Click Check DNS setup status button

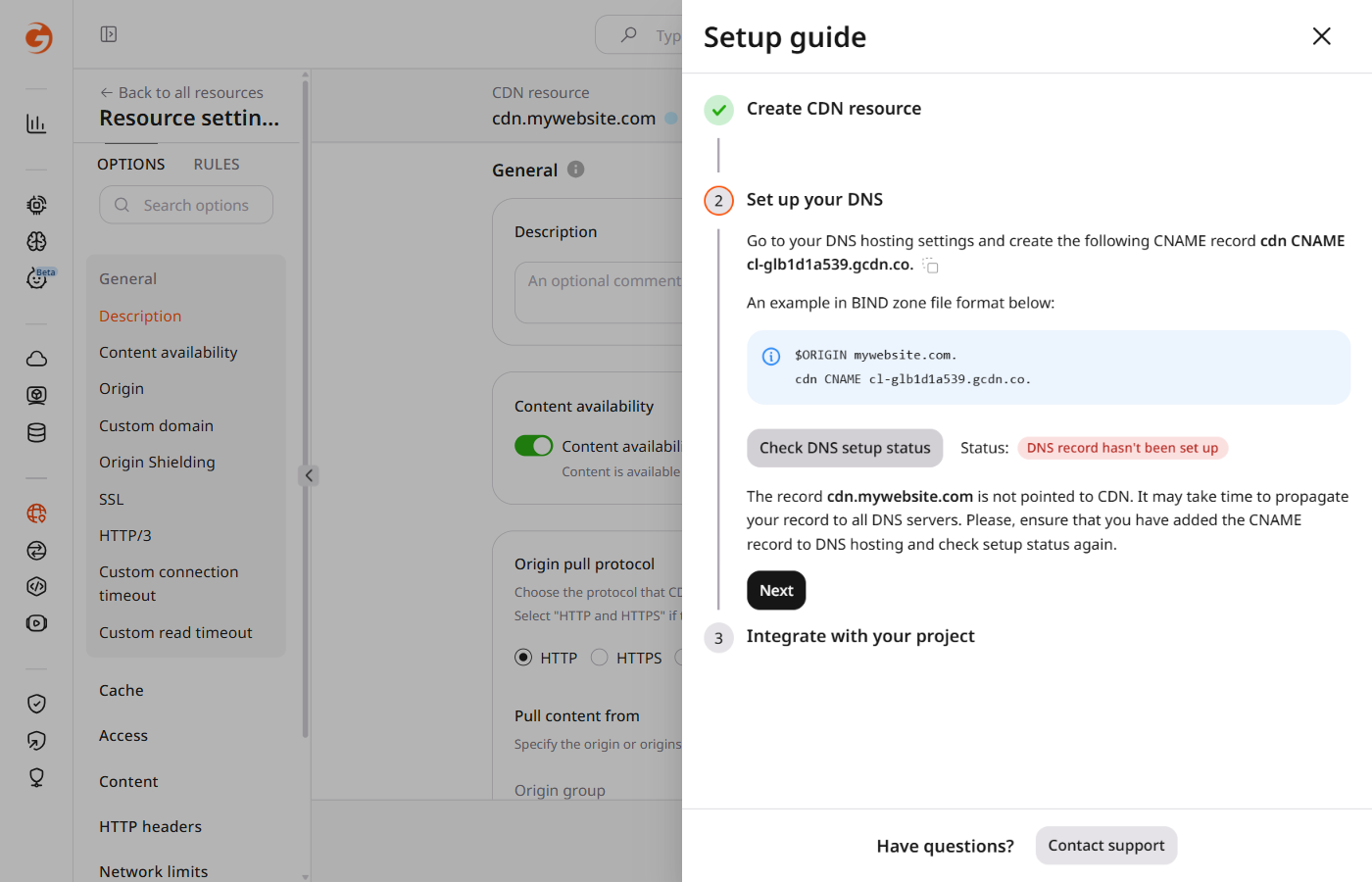pyautogui.click(x=845, y=448)
